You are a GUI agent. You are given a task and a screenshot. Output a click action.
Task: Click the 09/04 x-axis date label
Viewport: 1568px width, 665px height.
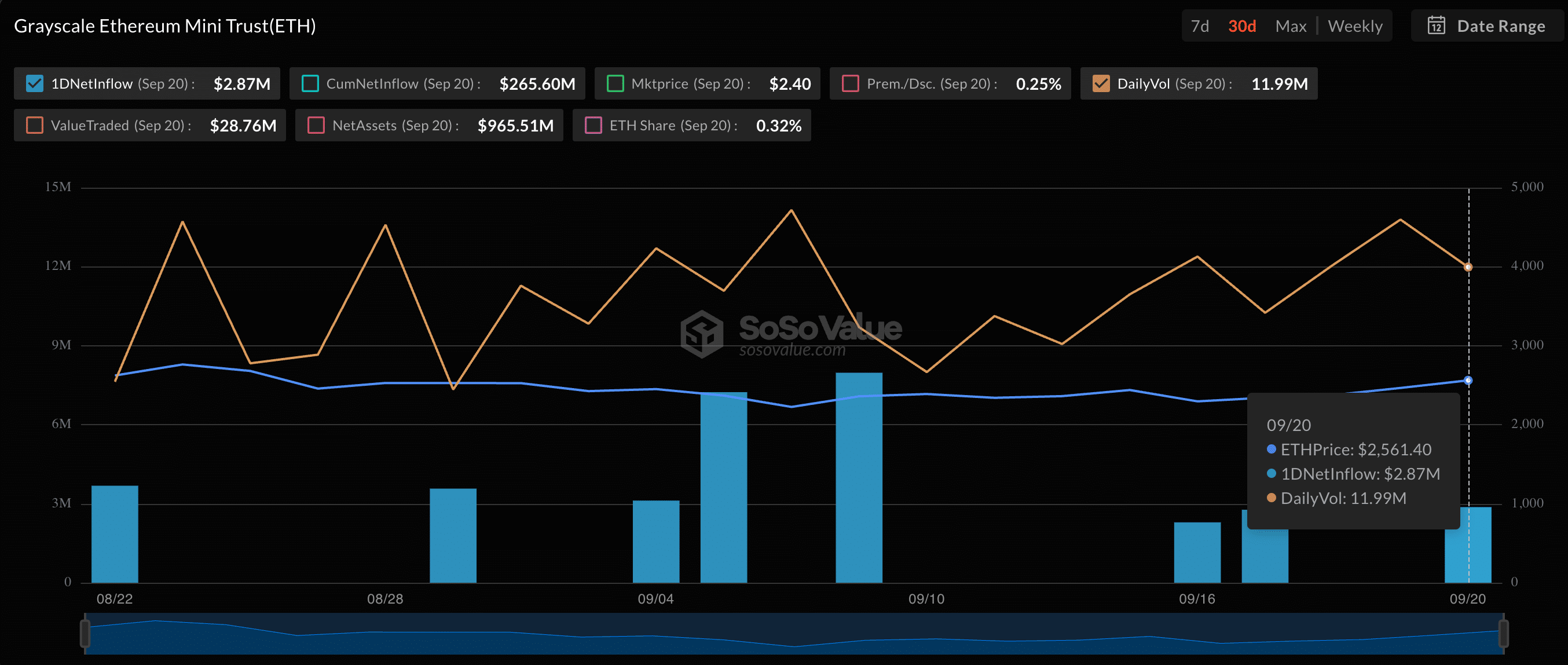point(655,598)
